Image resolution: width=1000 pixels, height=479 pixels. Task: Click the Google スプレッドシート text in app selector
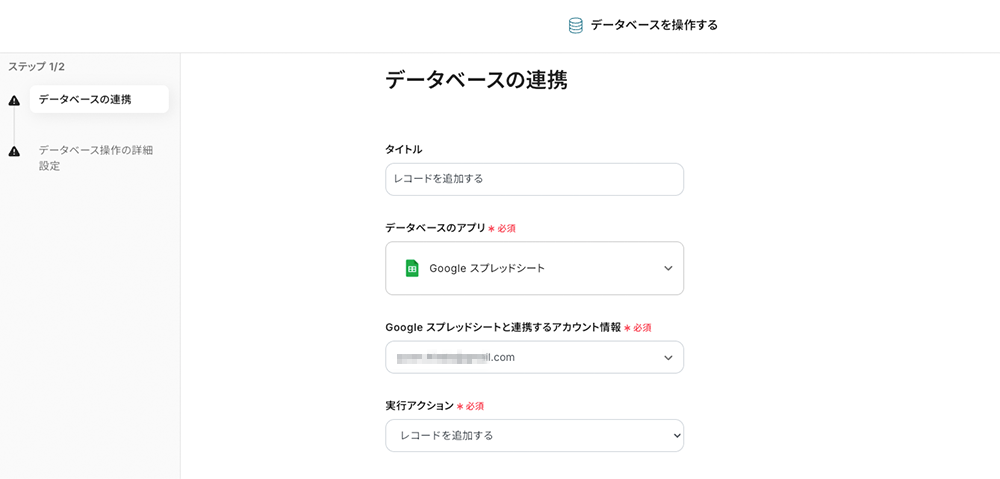pyautogui.click(x=487, y=268)
